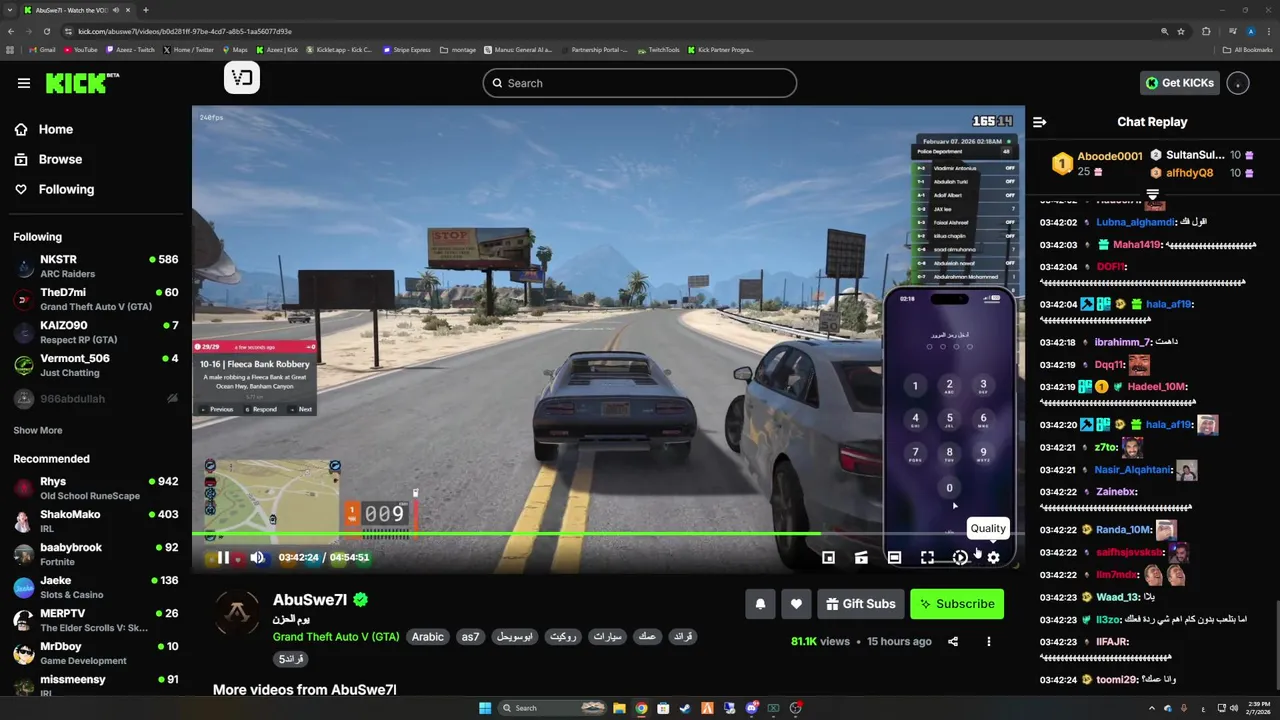This screenshot has height=720, width=1280.
Task: Open the TwitchTools bookmark
Action: [x=658, y=50]
